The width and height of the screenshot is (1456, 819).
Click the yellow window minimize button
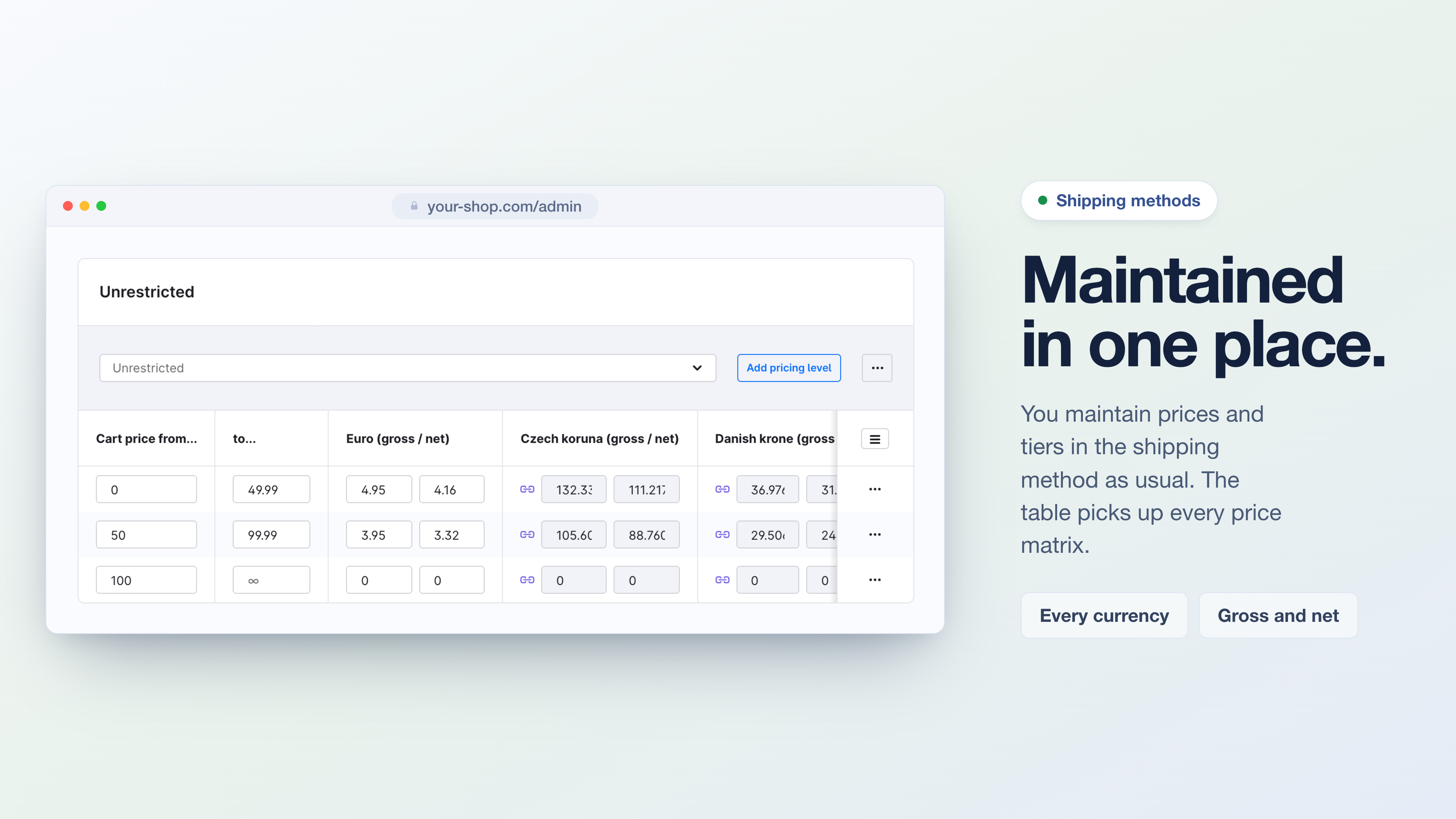pos(84,206)
